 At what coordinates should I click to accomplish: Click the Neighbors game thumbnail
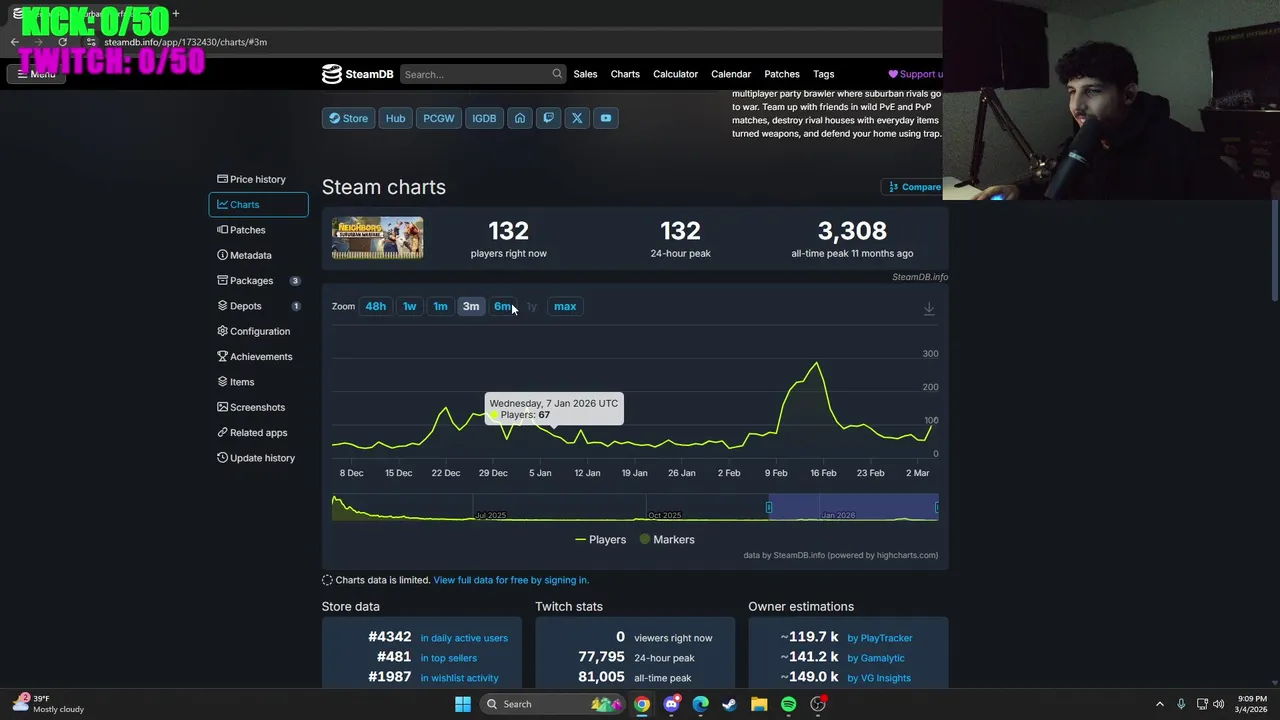(377, 238)
